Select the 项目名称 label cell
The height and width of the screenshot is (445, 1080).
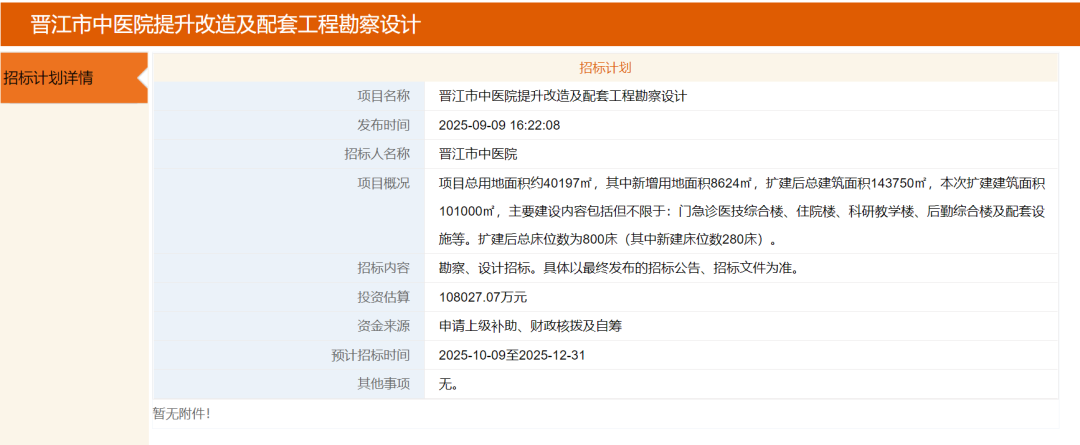click(289, 96)
